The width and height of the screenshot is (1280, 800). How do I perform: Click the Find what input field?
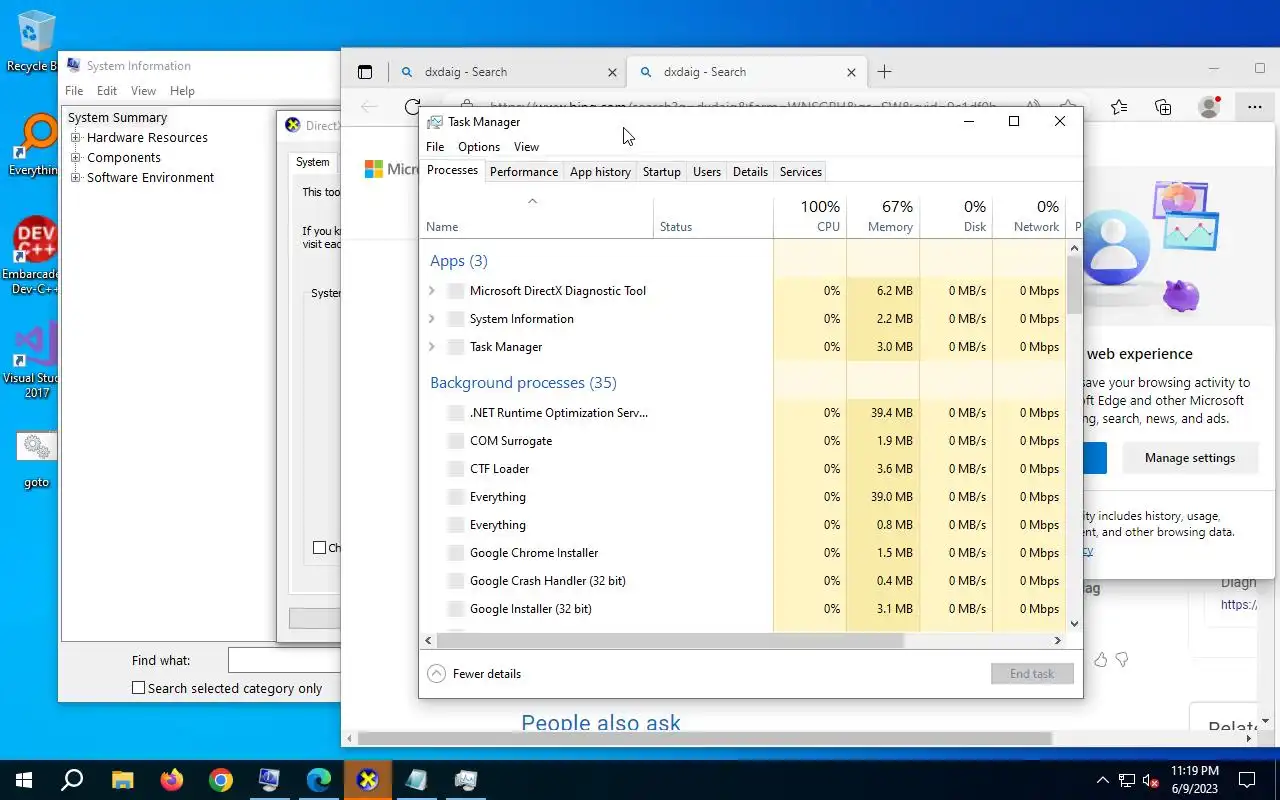coord(285,660)
